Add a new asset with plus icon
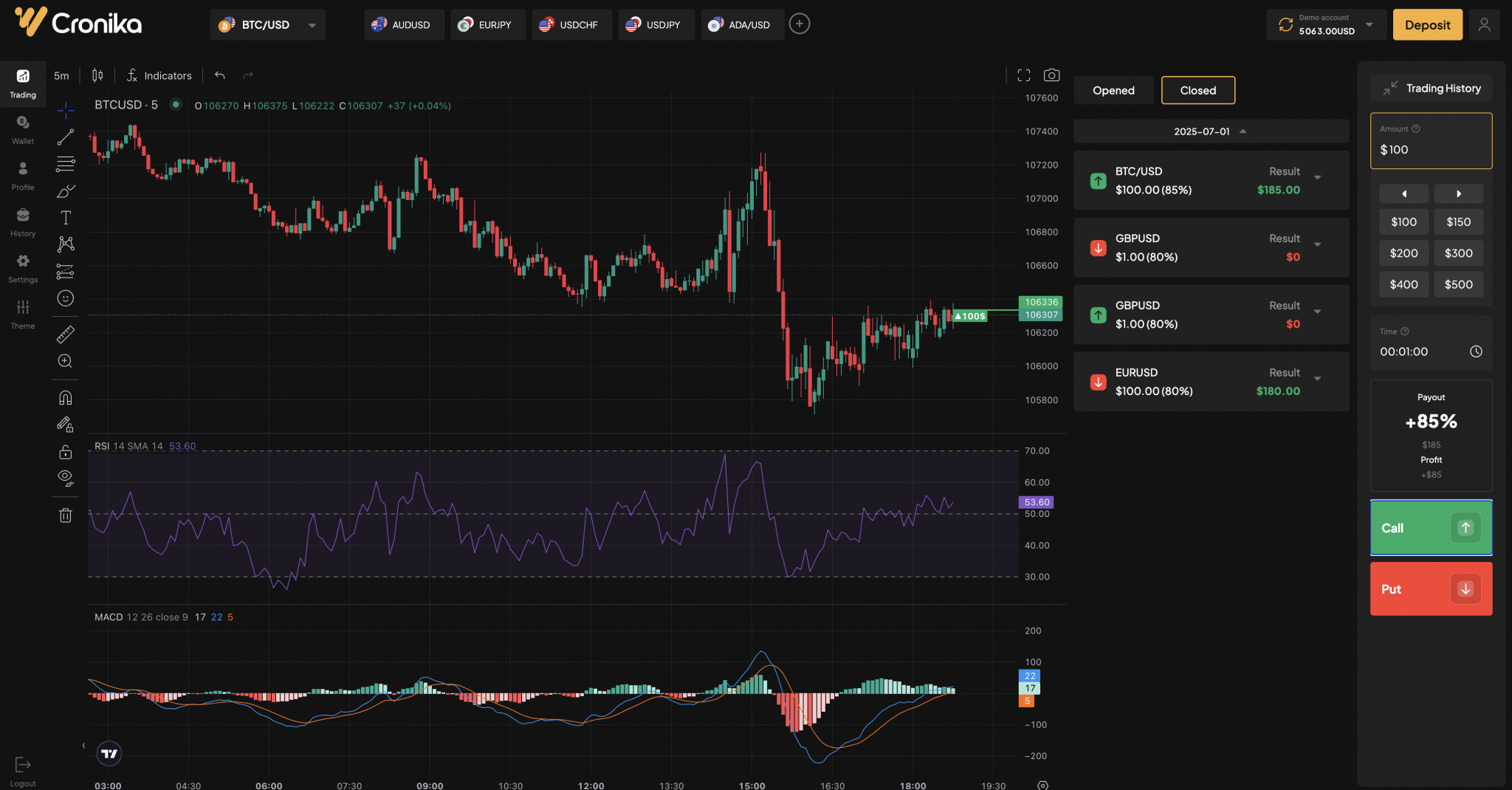The width and height of the screenshot is (1512, 790). [800, 24]
